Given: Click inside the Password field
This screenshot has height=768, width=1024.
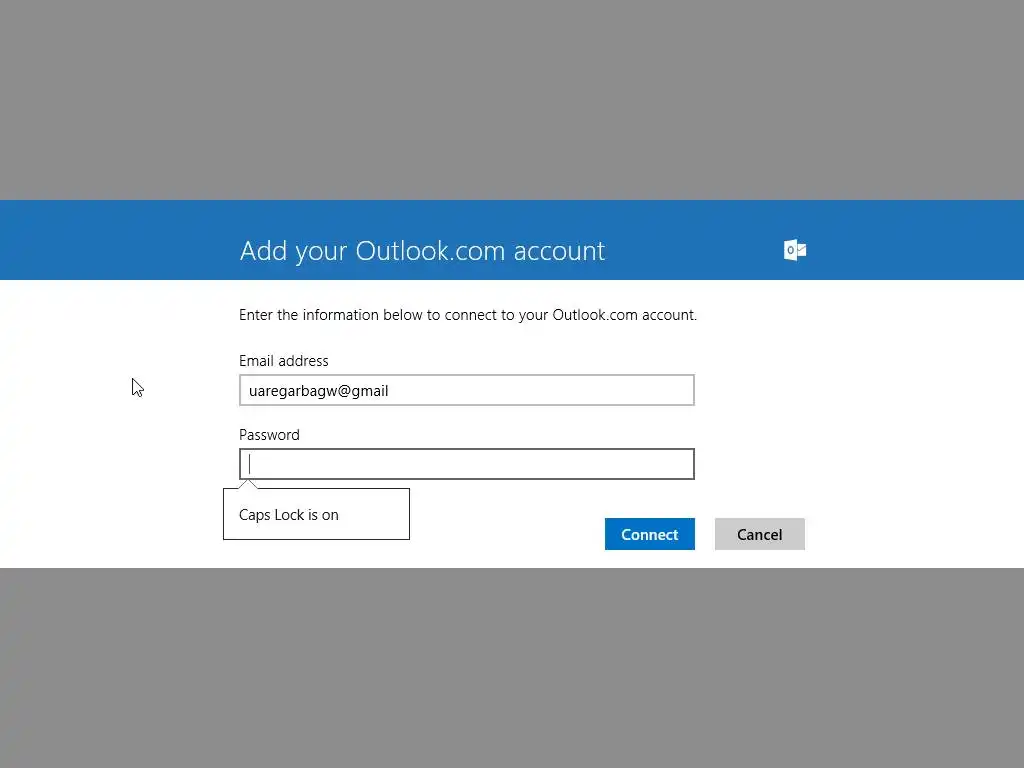Looking at the screenshot, I should [x=466, y=464].
